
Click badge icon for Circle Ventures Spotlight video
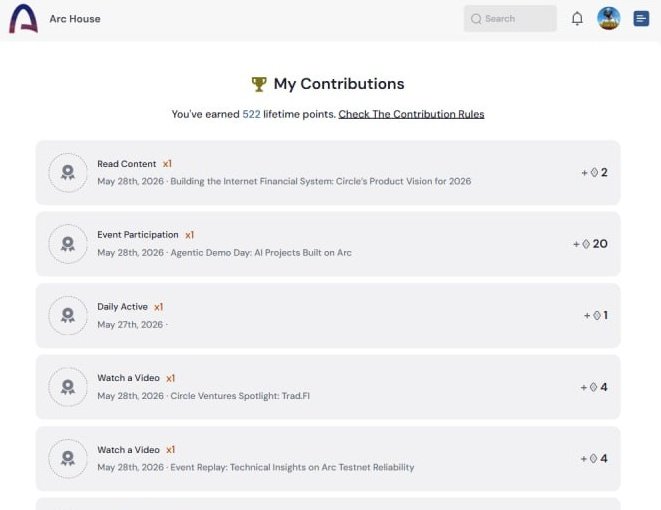(x=68, y=387)
